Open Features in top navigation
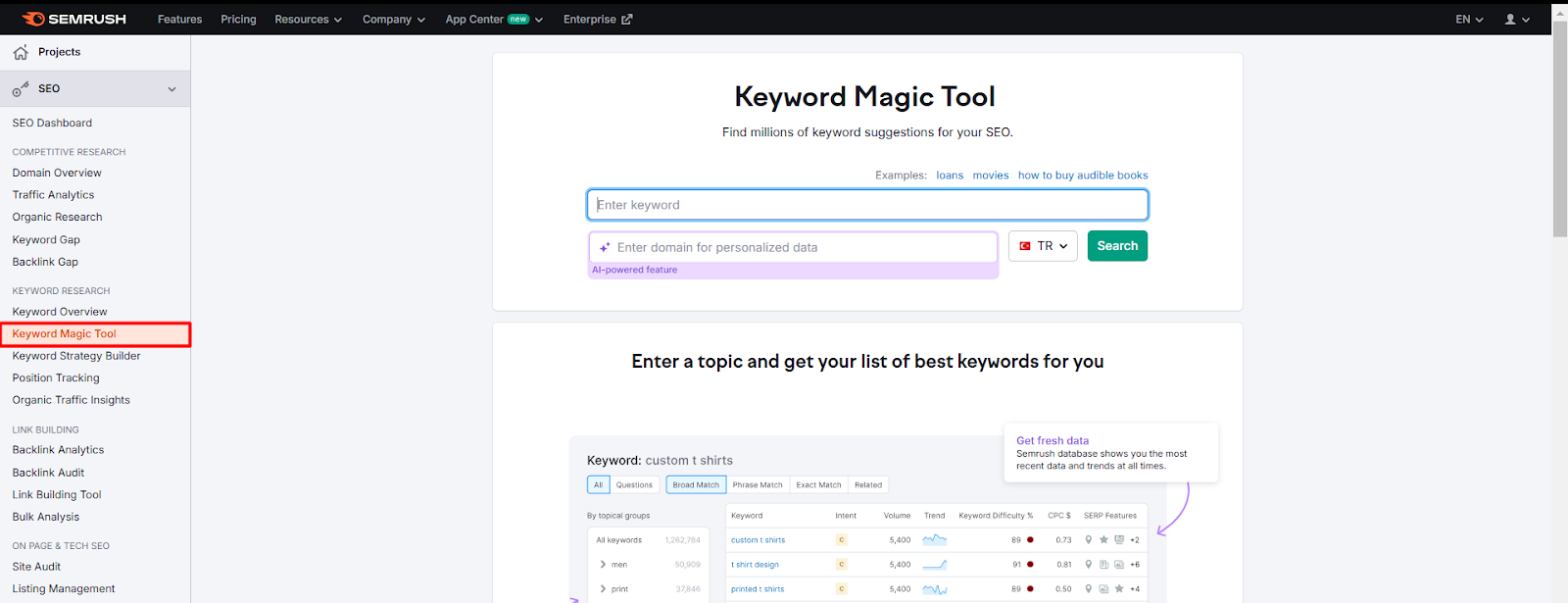 [x=180, y=19]
